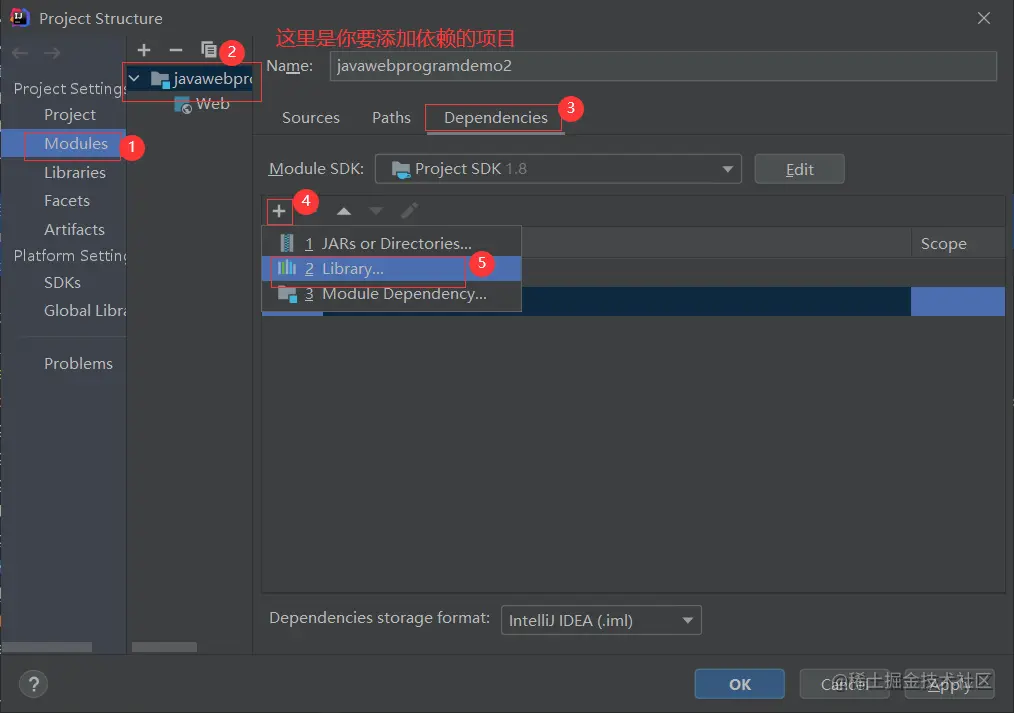Switch to the Paths tab
Viewport: 1014px width, 713px height.
coord(391,118)
